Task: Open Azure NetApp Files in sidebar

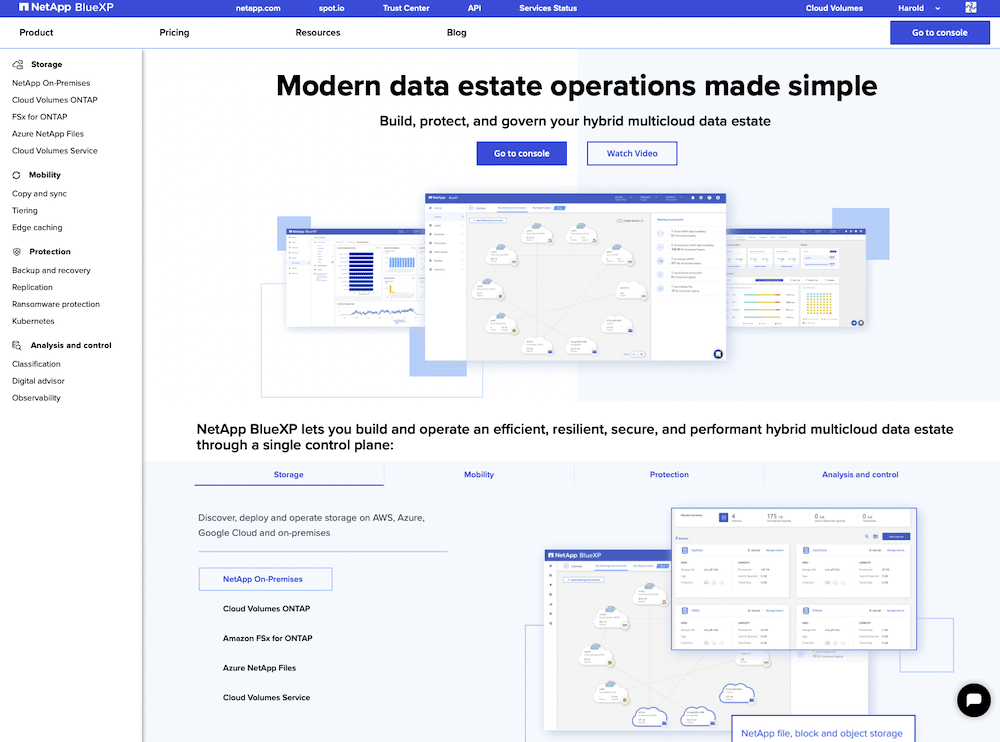Action: point(48,134)
